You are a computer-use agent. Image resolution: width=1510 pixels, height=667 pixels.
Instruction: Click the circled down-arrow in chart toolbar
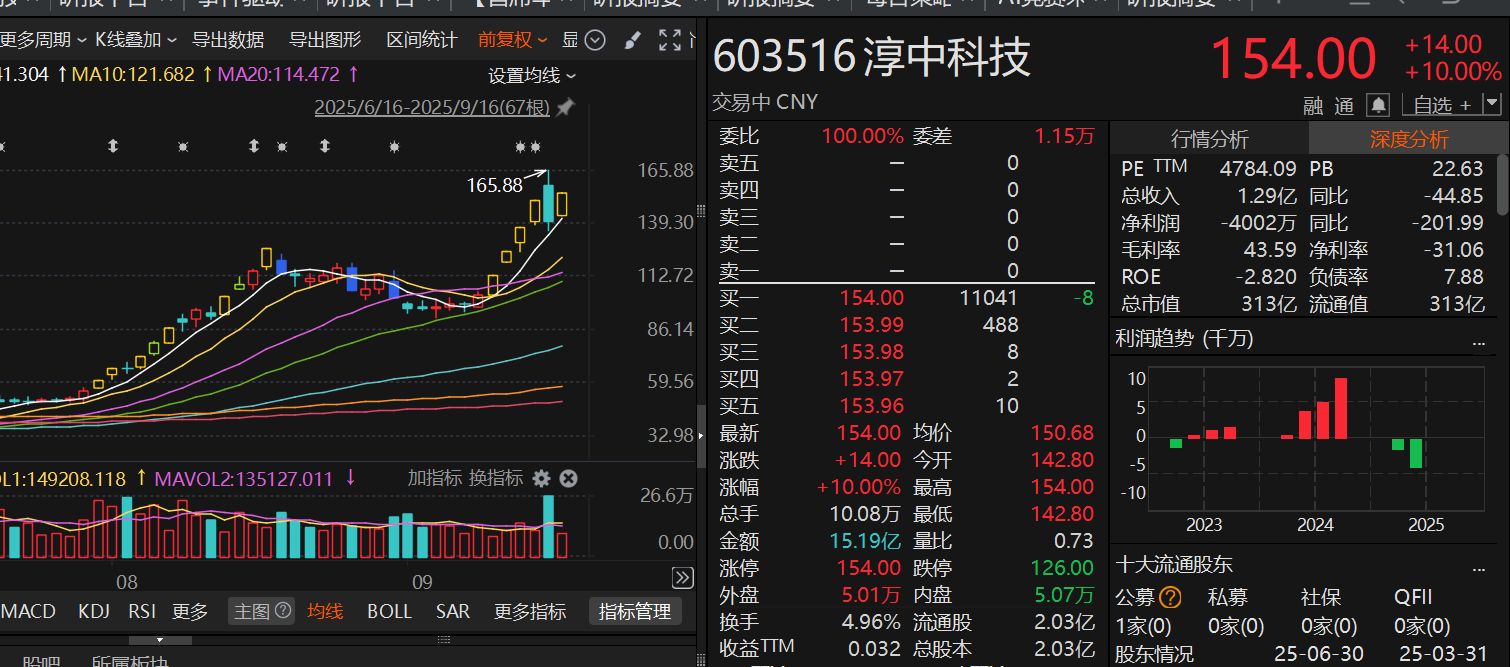pyautogui.click(x=595, y=40)
